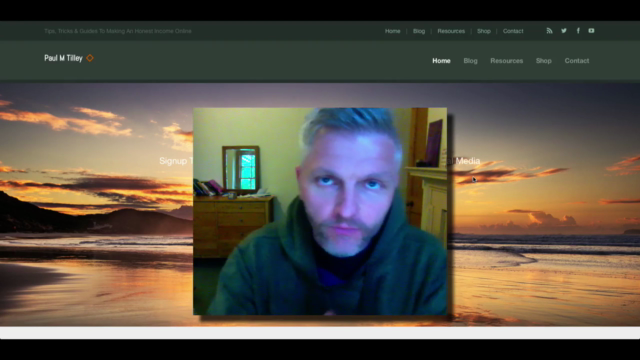Open Contact in the main navigation
640x360 pixels.
tap(577, 61)
